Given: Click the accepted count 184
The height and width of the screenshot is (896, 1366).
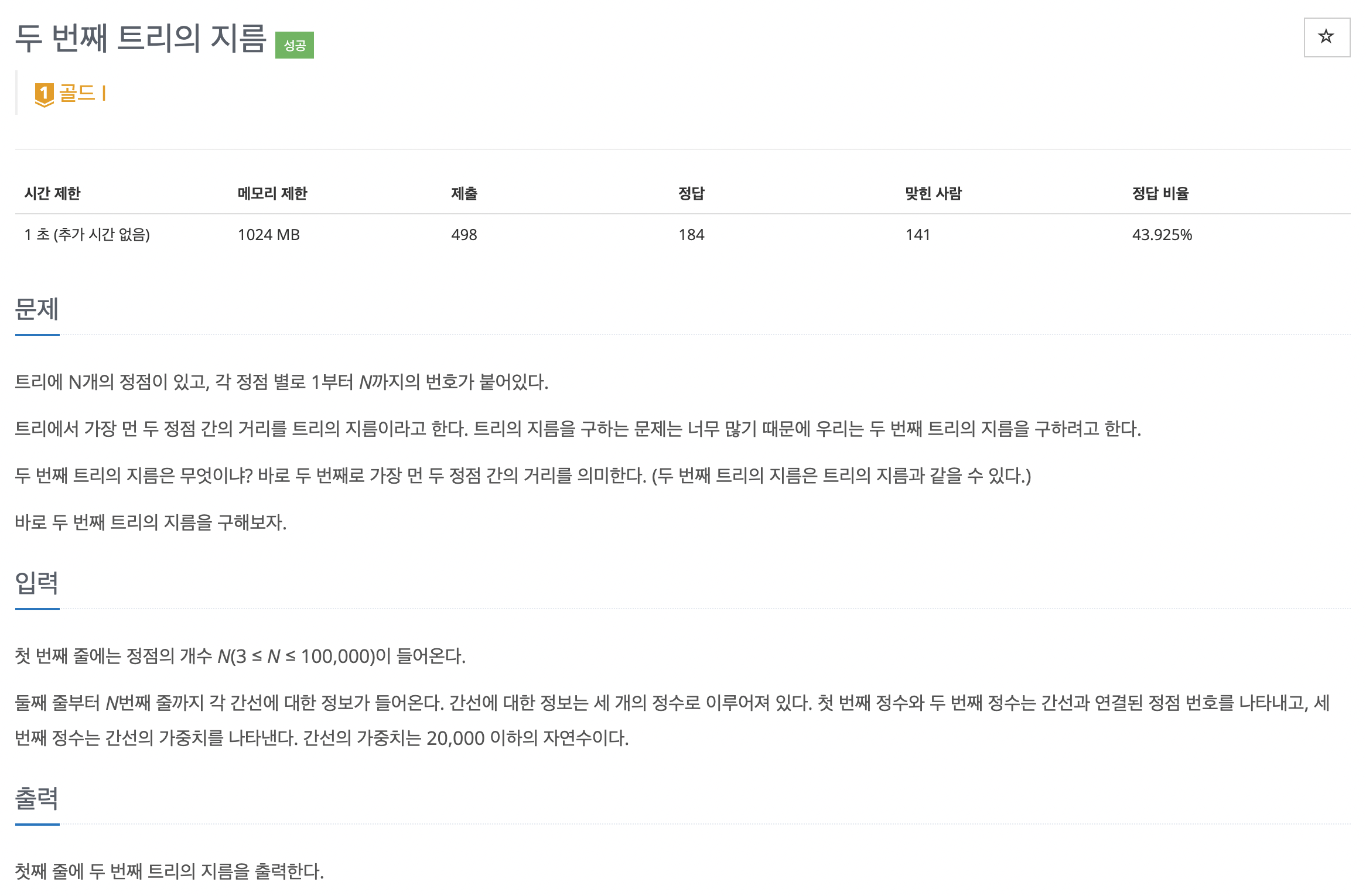Looking at the screenshot, I should [x=691, y=235].
